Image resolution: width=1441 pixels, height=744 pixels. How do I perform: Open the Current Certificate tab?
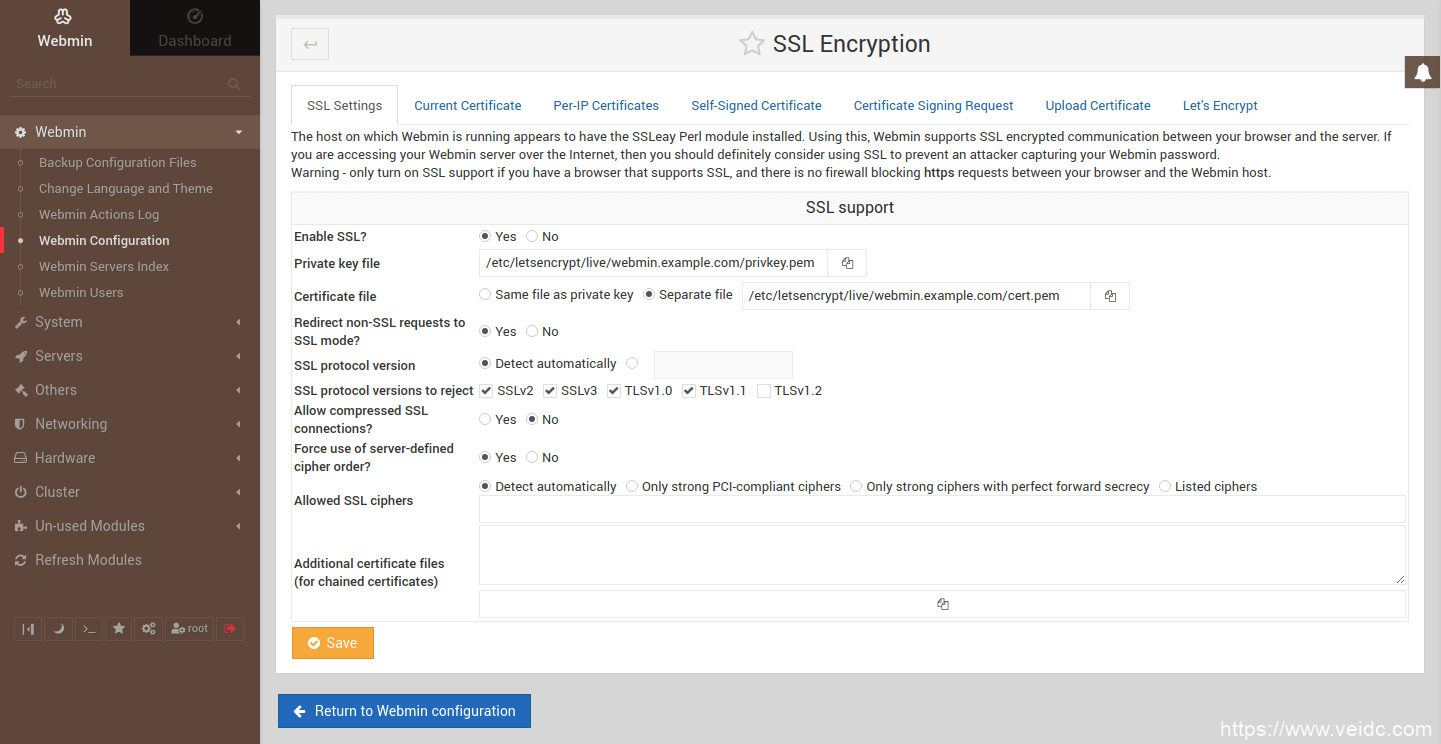click(x=467, y=105)
